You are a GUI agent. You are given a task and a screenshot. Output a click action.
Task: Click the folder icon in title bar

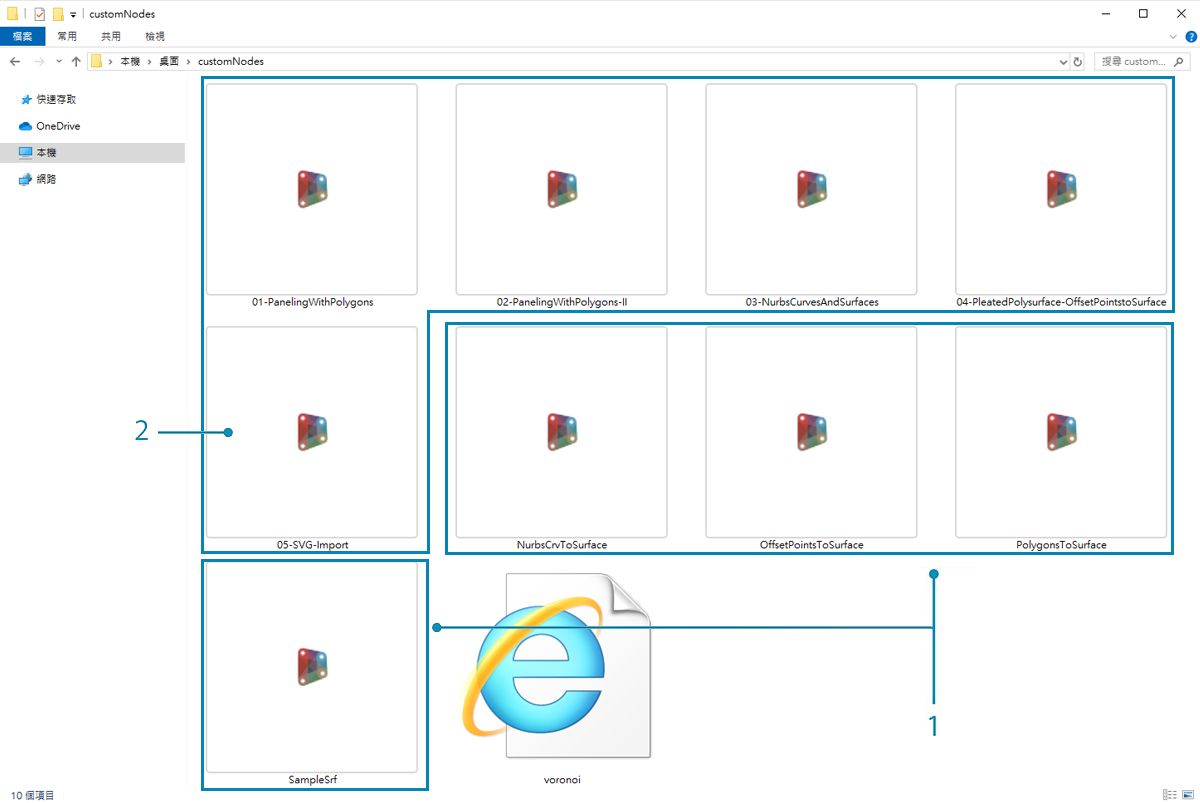[12, 14]
